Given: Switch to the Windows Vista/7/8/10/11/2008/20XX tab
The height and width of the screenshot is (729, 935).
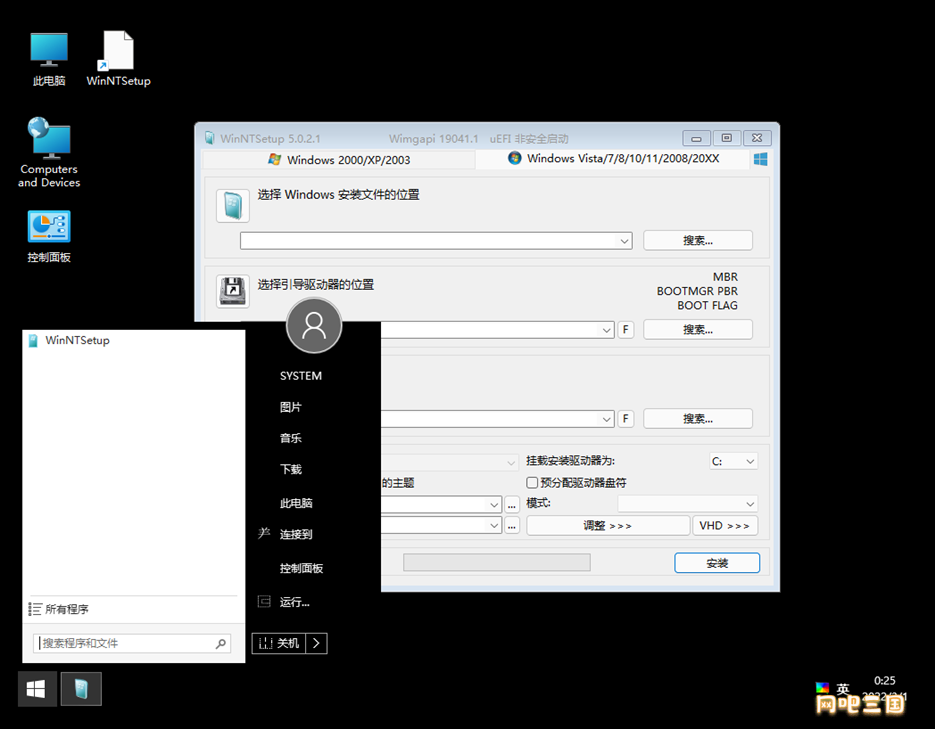Looking at the screenshot, I should [x=614, y=159].
